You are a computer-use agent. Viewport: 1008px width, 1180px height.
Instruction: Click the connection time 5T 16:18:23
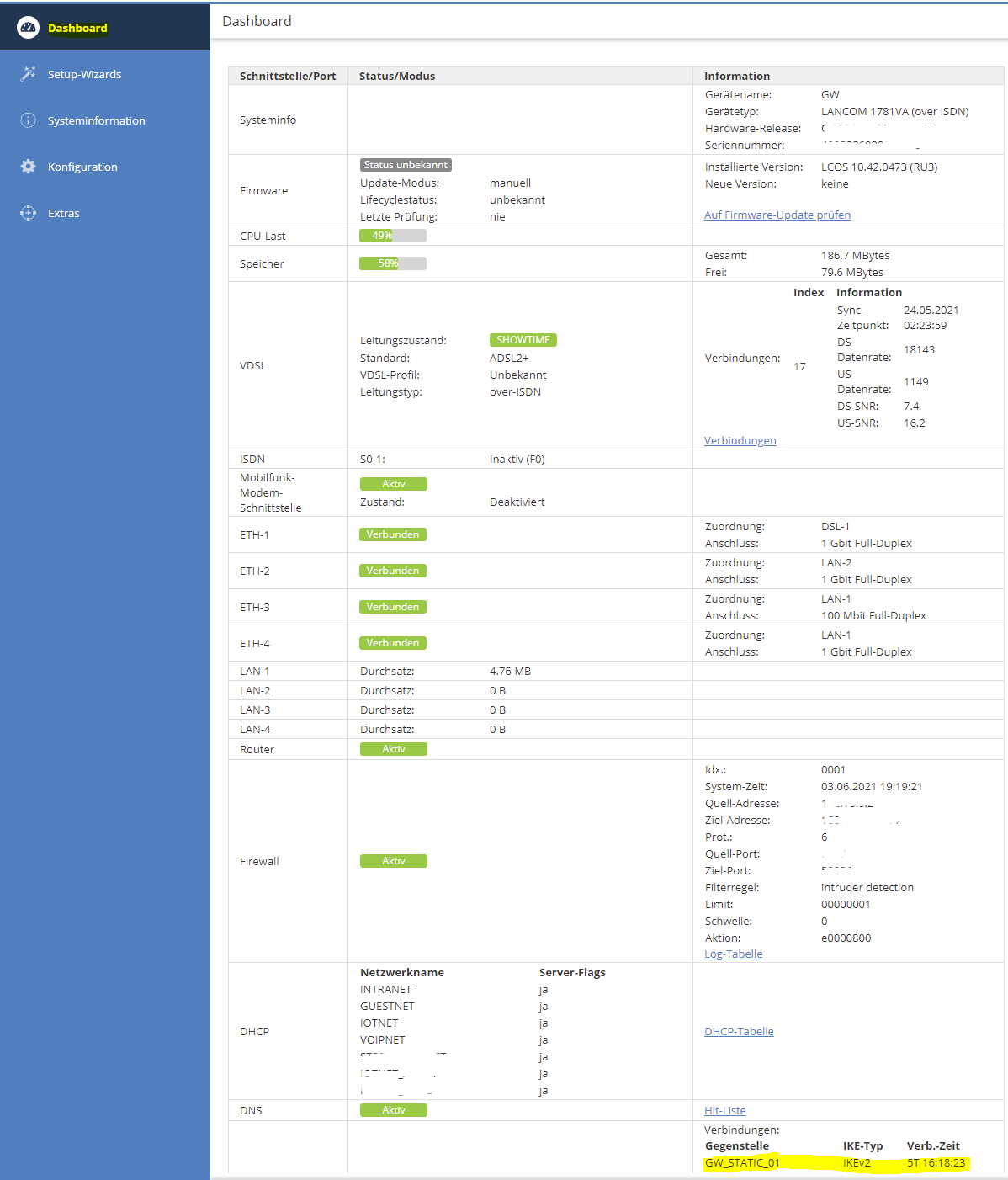936,1163
